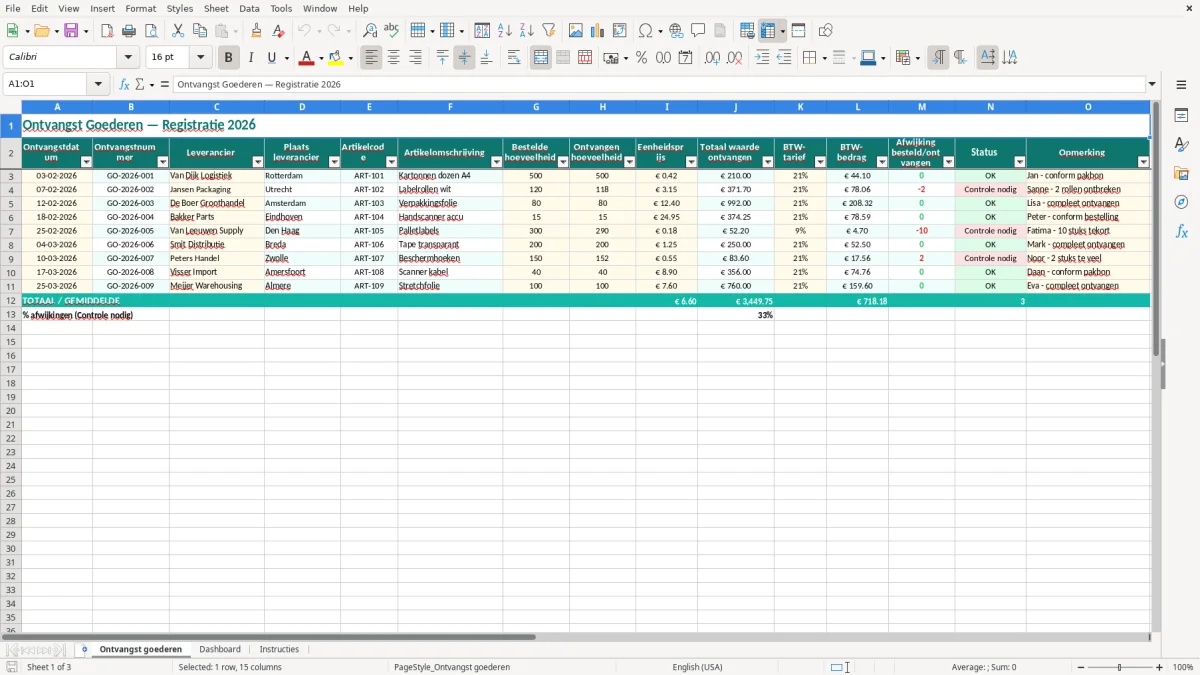Toggle Center Vertically alignment
The image size is (1200, 675).
click(464, 58)
